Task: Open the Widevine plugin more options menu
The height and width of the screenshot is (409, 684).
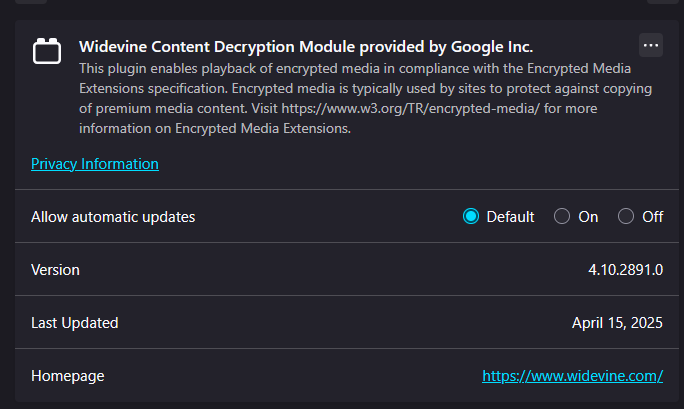Action: (x=651, y=45)
